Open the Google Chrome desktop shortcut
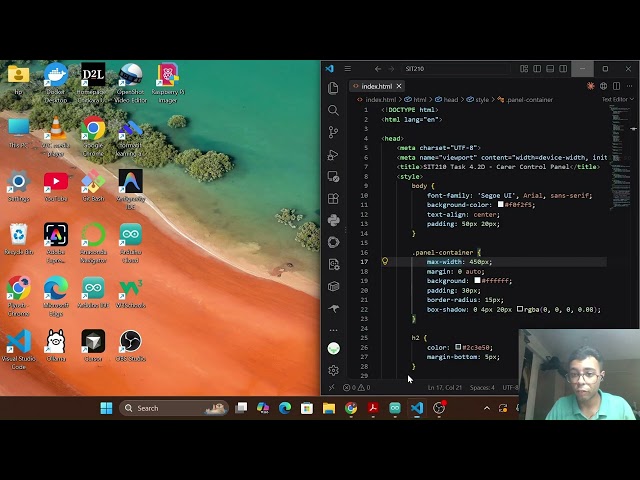This screenshot has width=640, height=480. tap(93, 136)
